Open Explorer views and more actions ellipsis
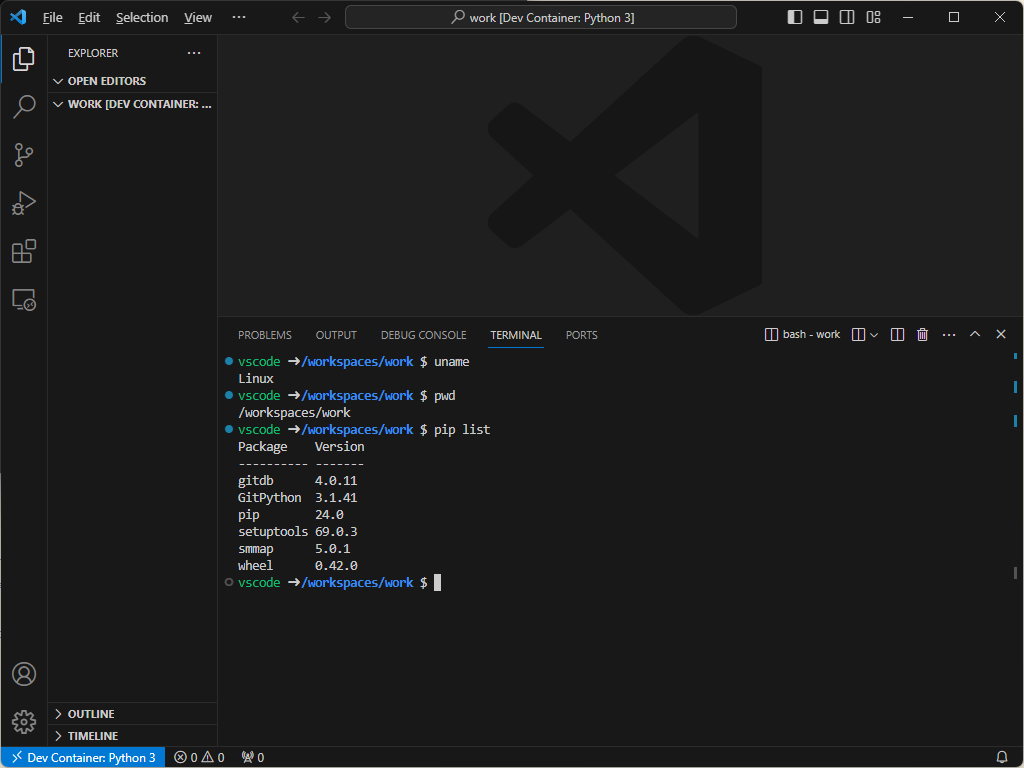 194,53
